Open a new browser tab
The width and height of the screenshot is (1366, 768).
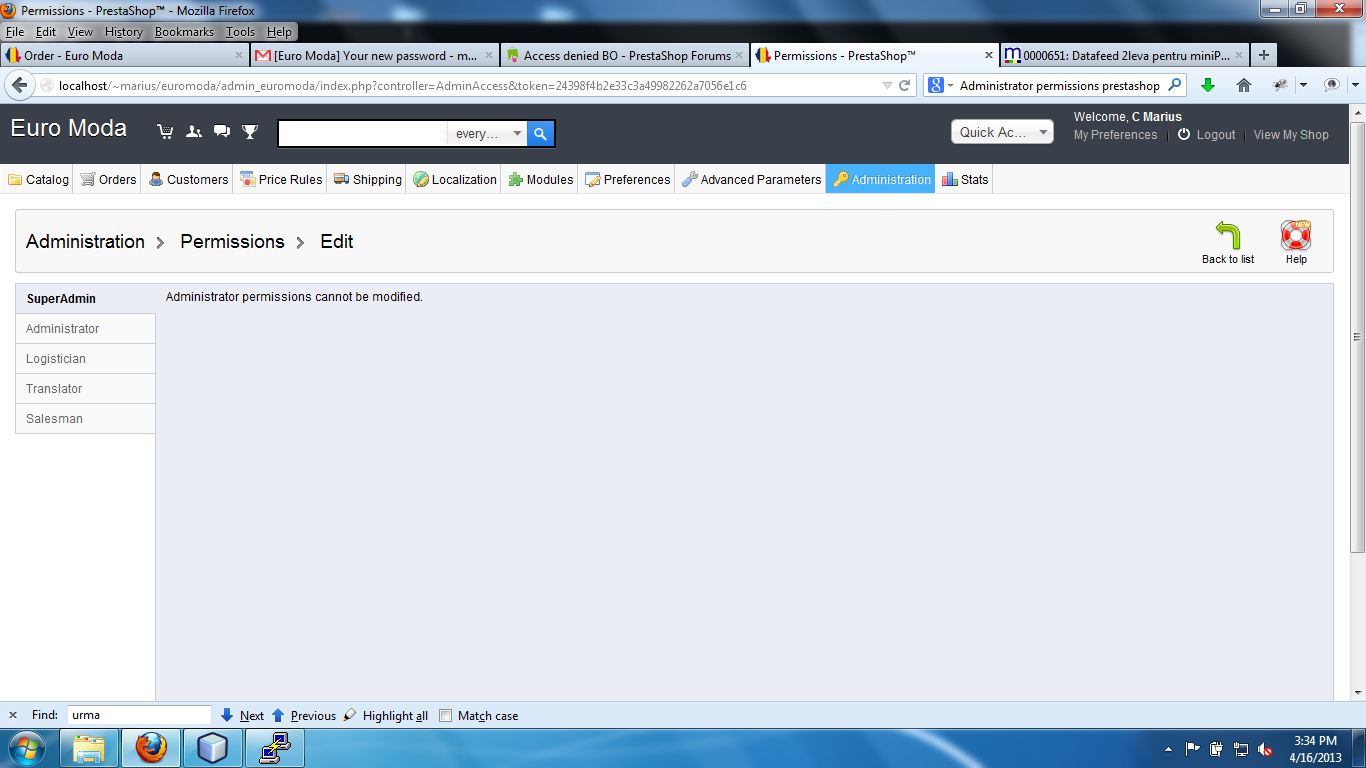(1264, 56)
